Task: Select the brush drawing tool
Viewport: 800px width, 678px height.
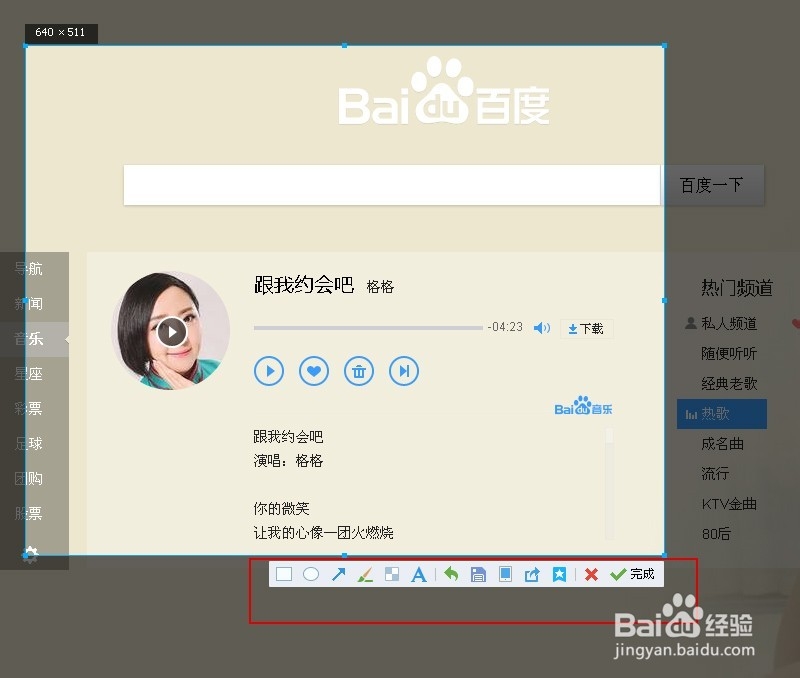Action: (365, 574)
